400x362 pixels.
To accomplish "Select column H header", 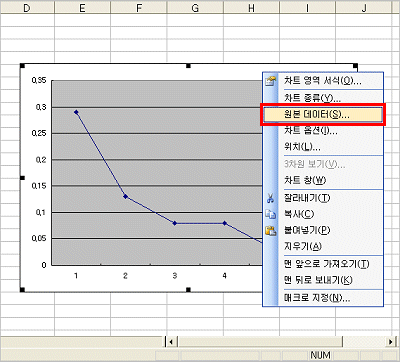I will [x=252, y=7].
